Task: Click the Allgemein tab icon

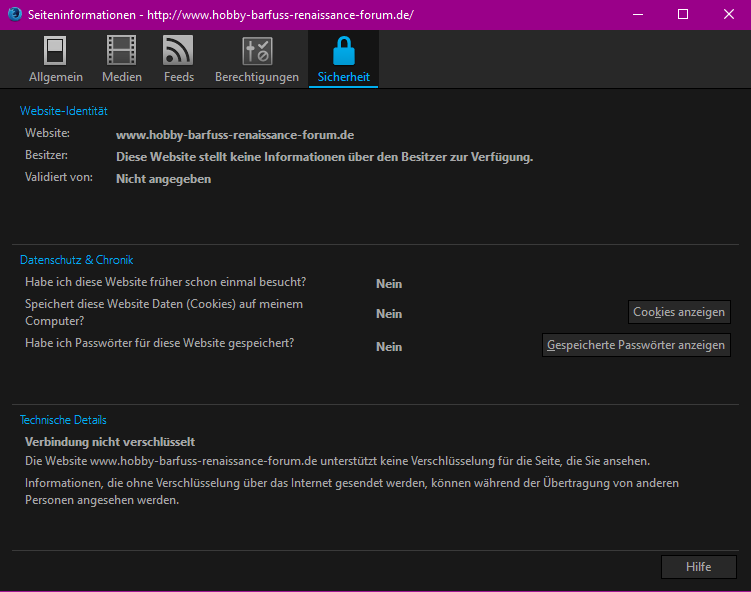Action: tap(56, 51)
